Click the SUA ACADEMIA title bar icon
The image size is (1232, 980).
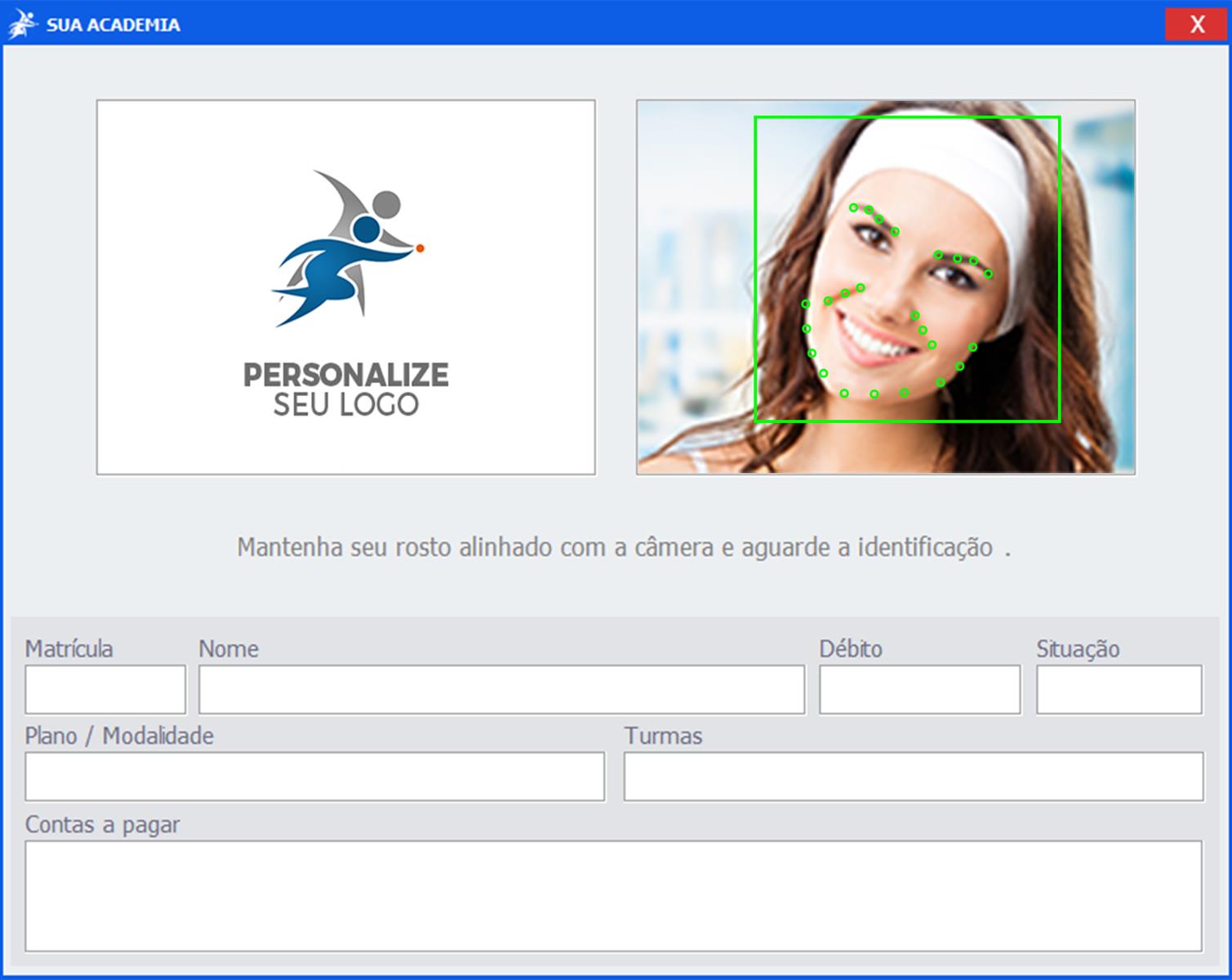(22, 24)
